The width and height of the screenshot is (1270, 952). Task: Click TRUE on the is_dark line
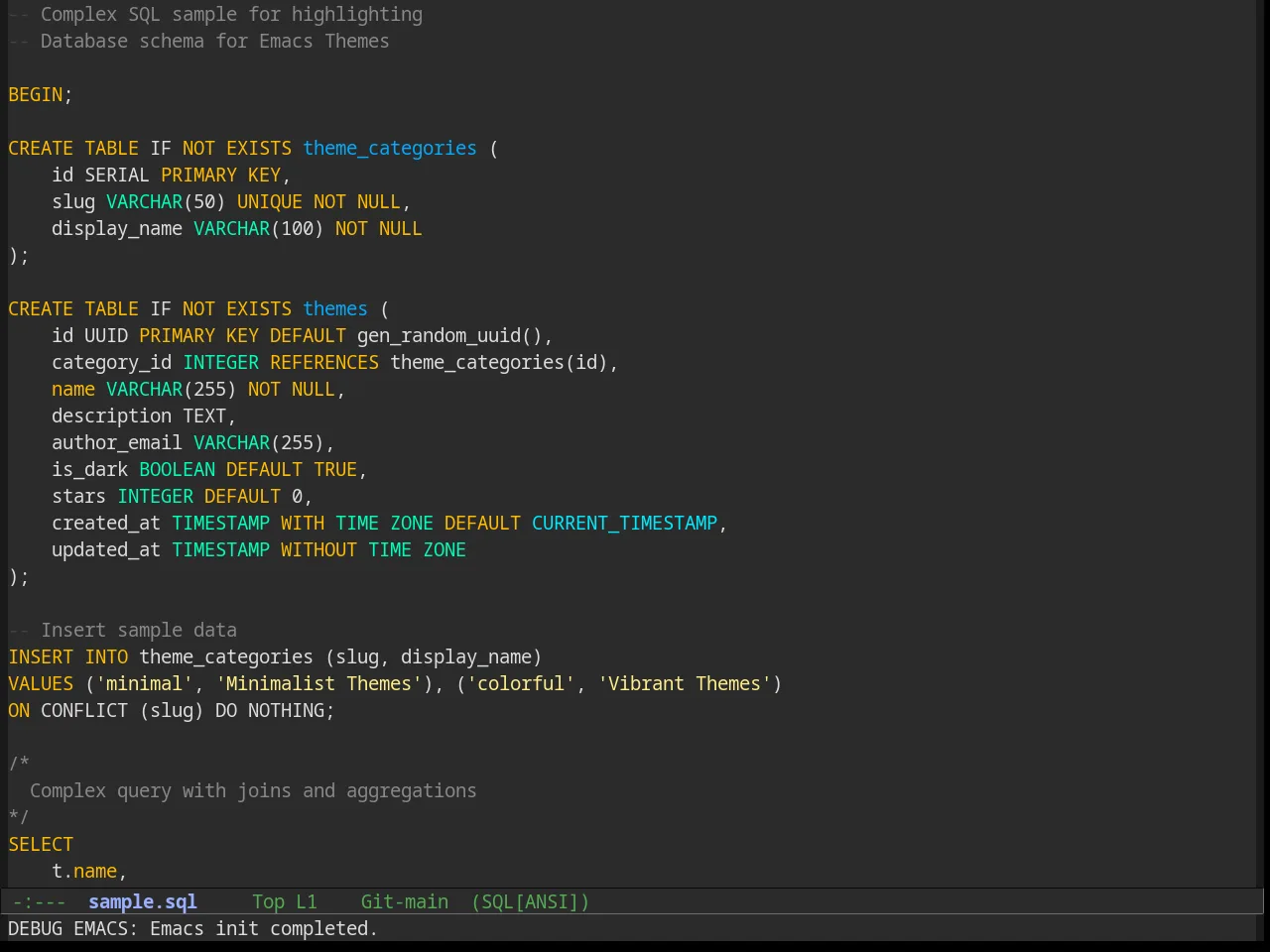point(335,469)
